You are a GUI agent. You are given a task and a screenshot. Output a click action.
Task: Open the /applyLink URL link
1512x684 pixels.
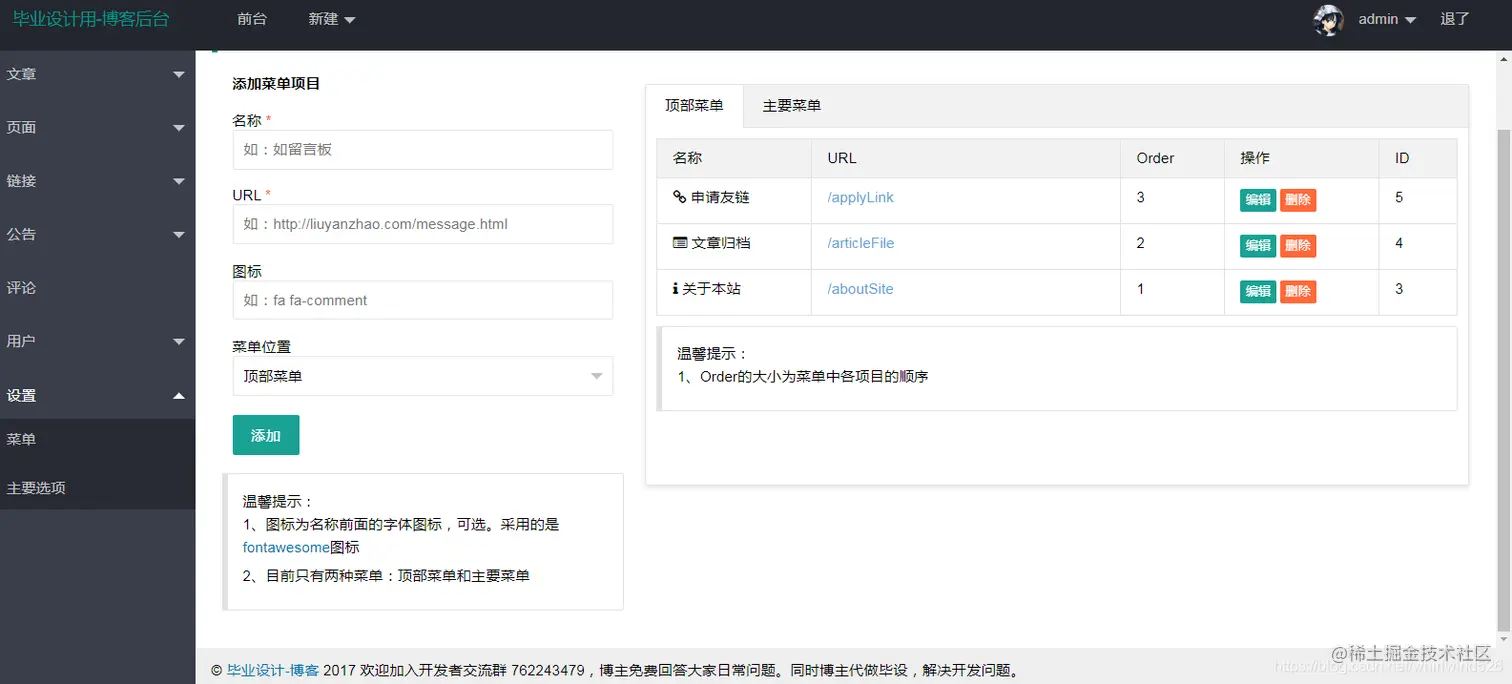[861, 197]
